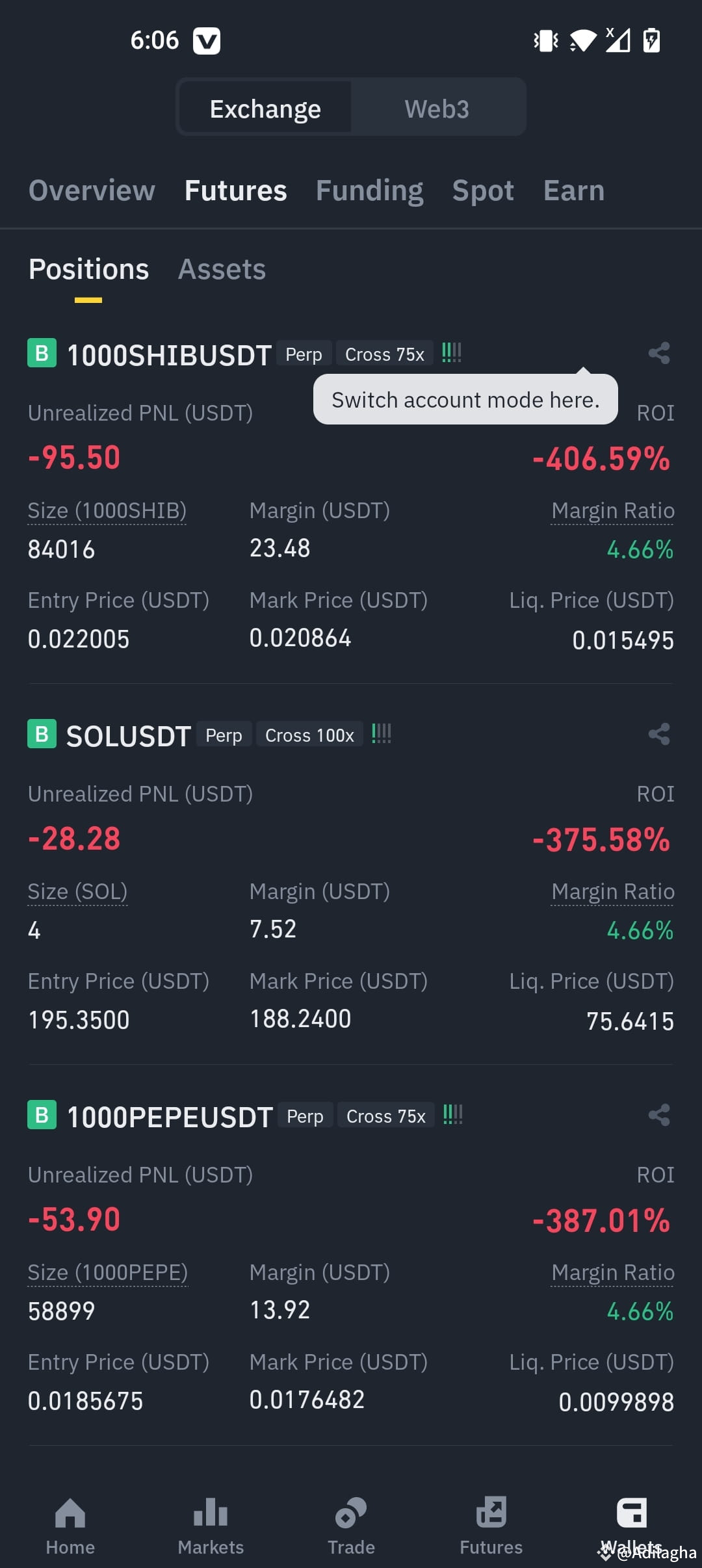Open the Earn tab
Screen dimensions: 702x1568
pyautogui.click(x=574, y=190)
